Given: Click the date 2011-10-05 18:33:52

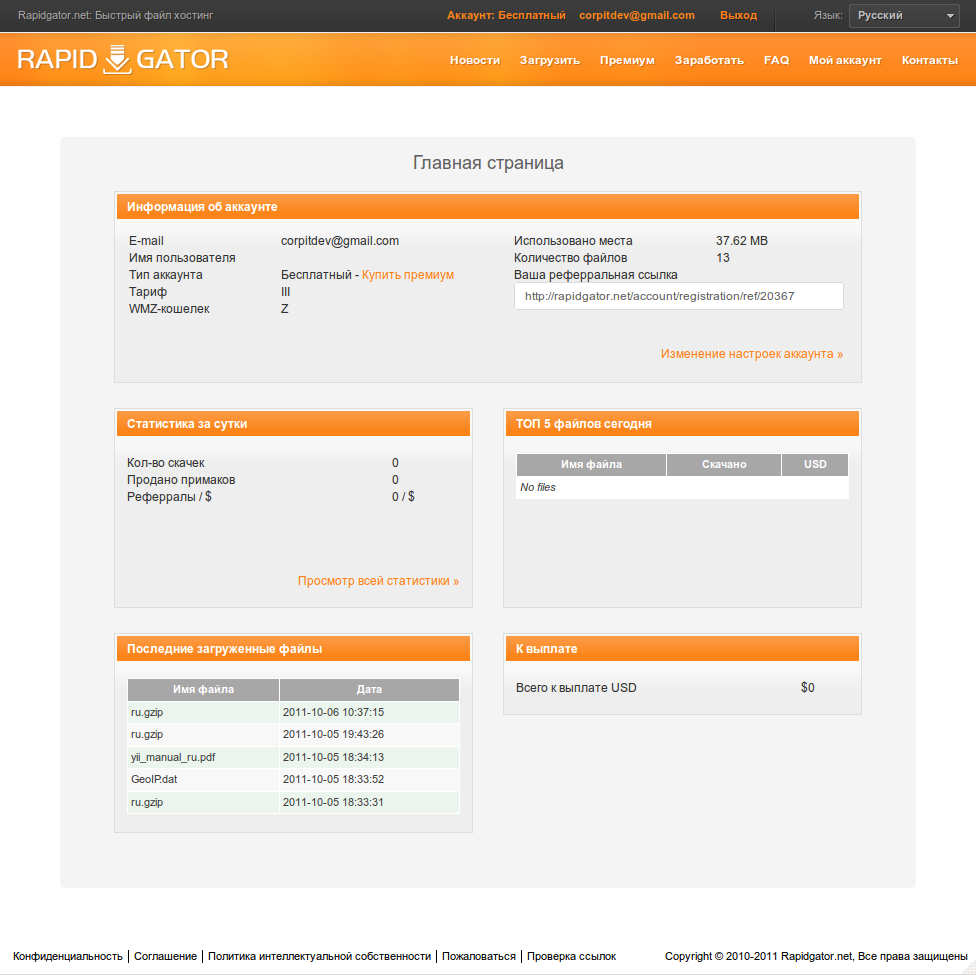Looking at the screenshot, I should (333, 780).
